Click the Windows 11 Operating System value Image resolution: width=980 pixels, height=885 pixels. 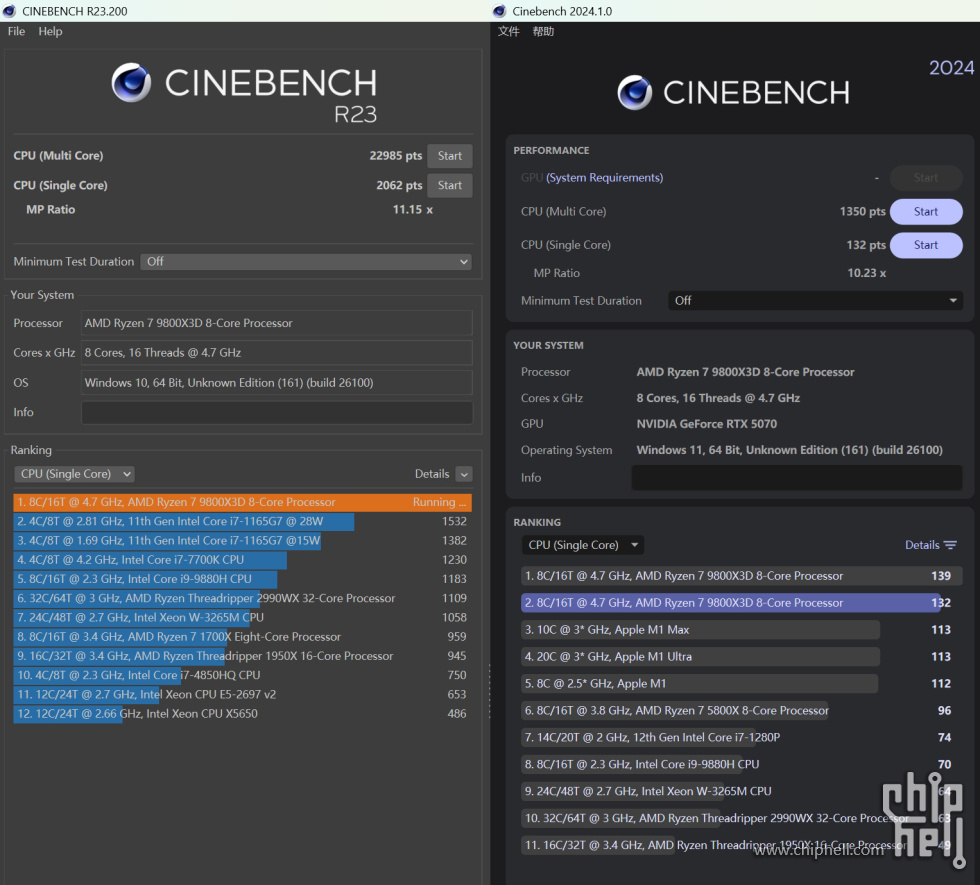pos(789,450)
